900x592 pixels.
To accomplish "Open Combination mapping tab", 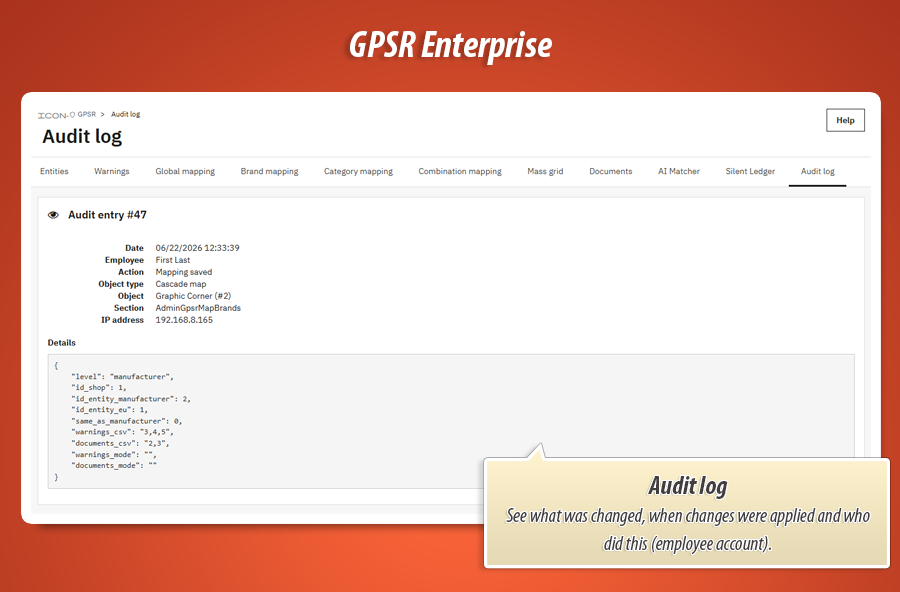I will tap(460, 171).
